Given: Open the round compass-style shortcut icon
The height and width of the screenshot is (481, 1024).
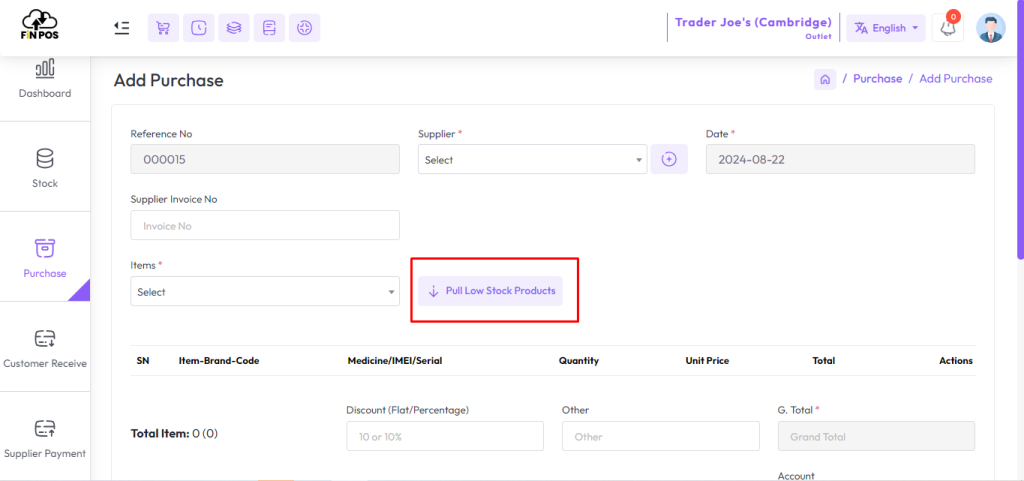Looking at the screenshot, I should coord(304,28).
